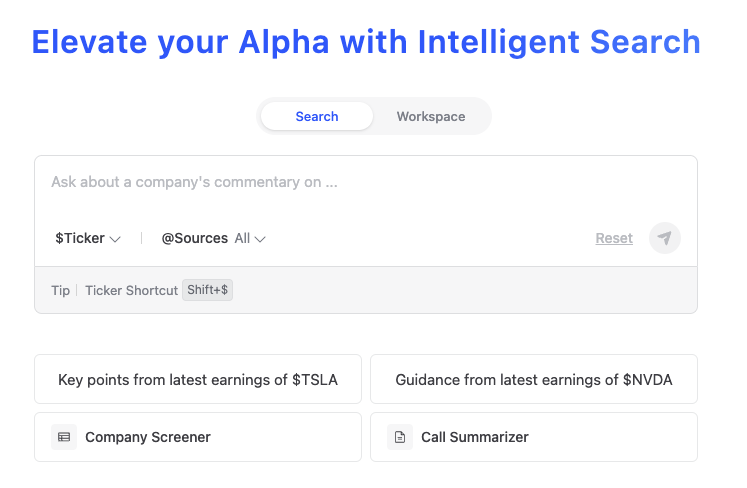Image resolution: width=747 pixels, height=488 pixels.
Task: Switch to the Workspace tab
Action: [x=431, y=116]
